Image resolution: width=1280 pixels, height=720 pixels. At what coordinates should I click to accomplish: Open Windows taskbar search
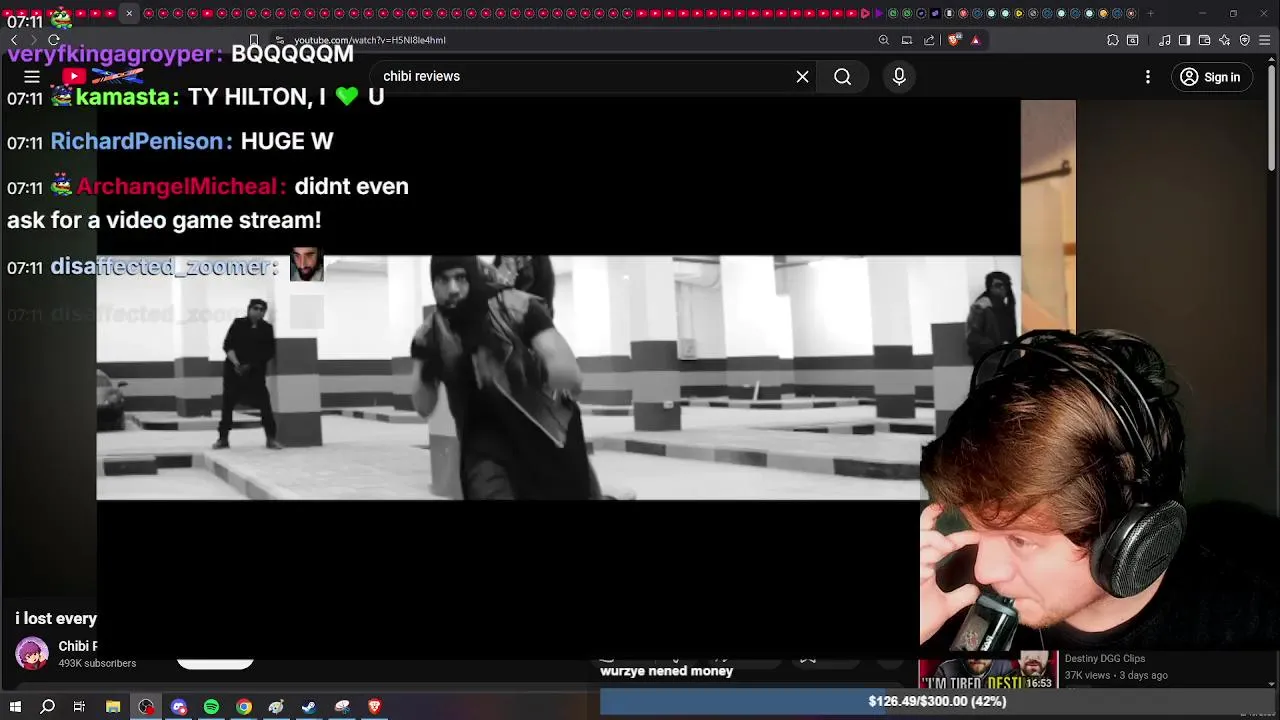click(x=47, y=707)
